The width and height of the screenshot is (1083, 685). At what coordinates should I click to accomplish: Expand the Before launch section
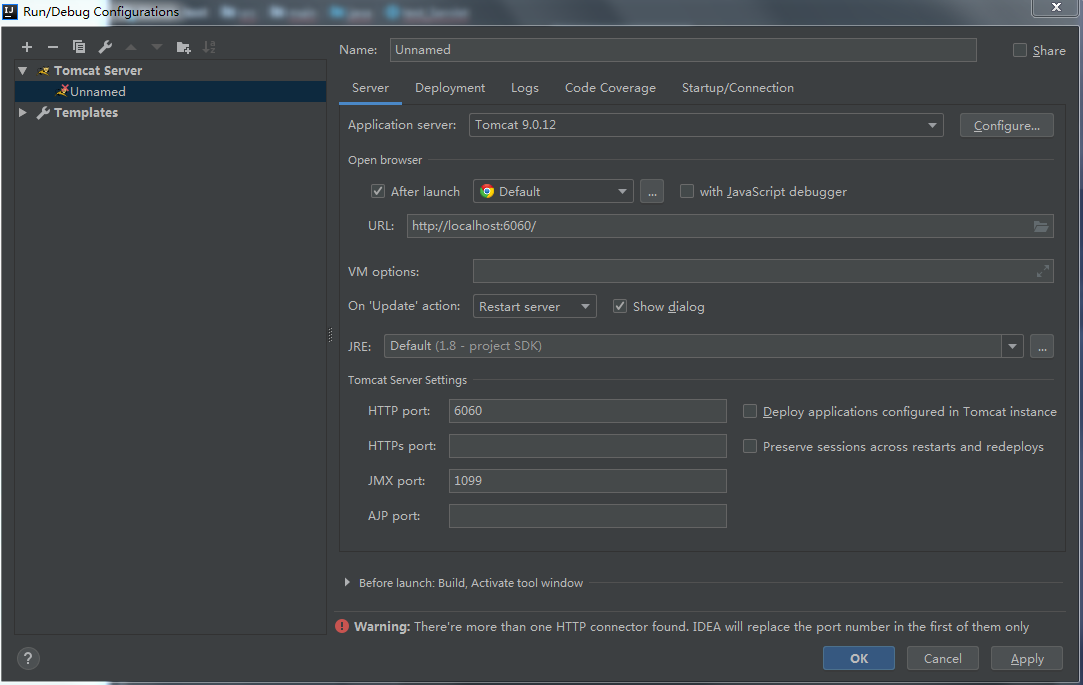(347, 583)
